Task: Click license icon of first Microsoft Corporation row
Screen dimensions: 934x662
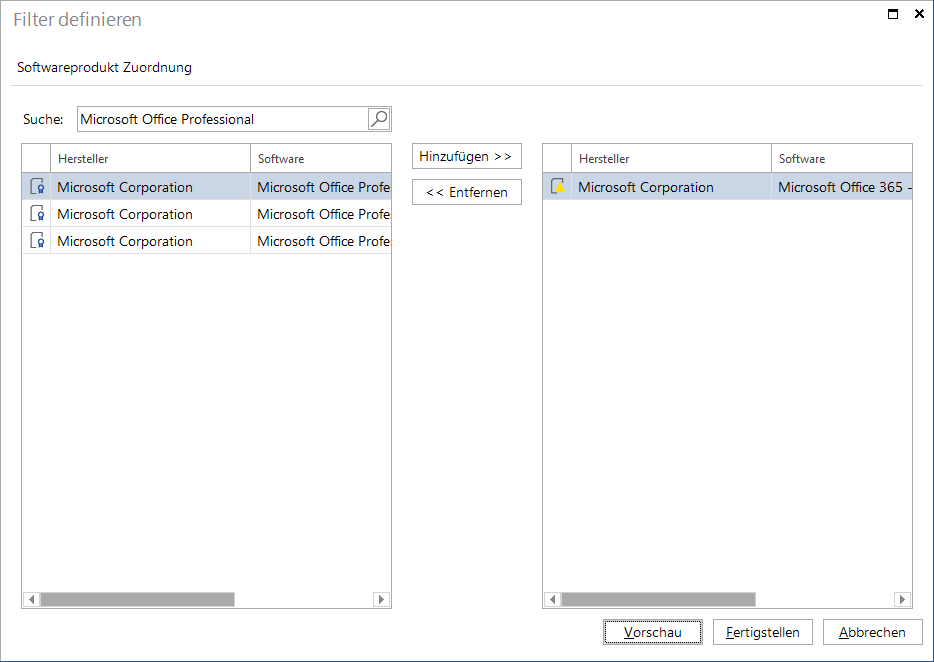Action: (37, 187)
